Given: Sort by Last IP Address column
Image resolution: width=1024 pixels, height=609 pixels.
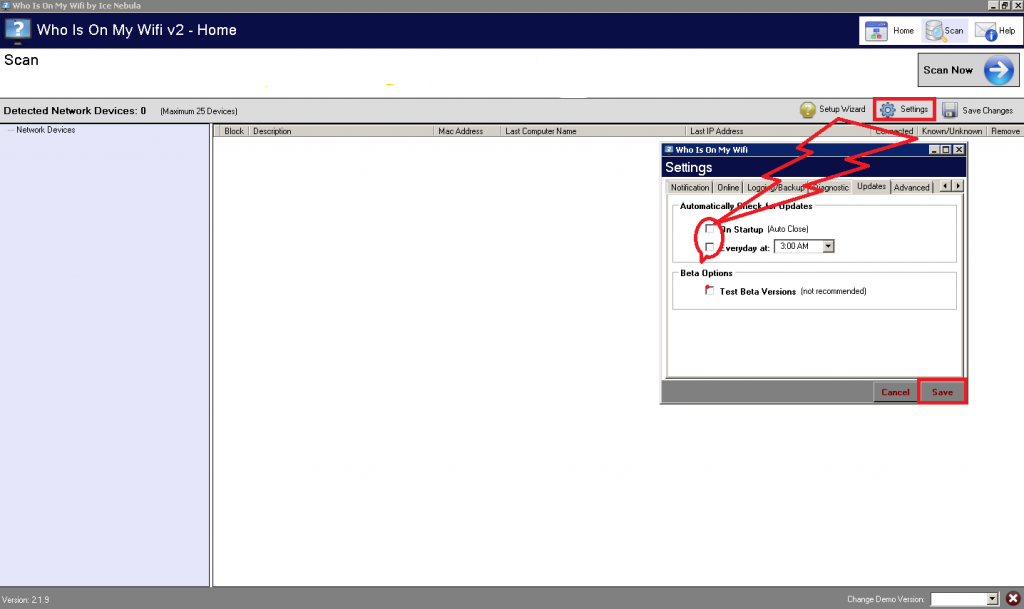Looking at the screenshot, I should (778, 131).
